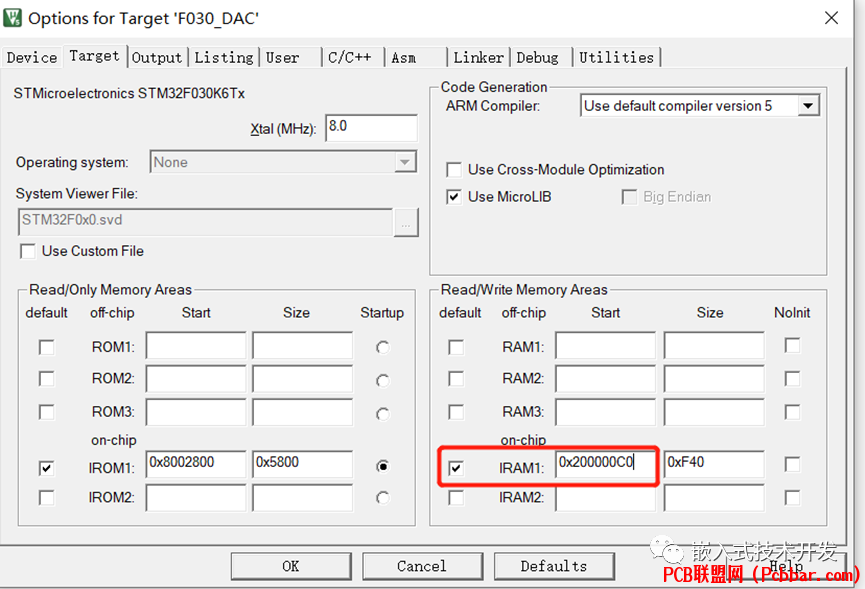Click the RAM3 Size field
Viewport: 865px width, 589px height.
coord(714,411)
